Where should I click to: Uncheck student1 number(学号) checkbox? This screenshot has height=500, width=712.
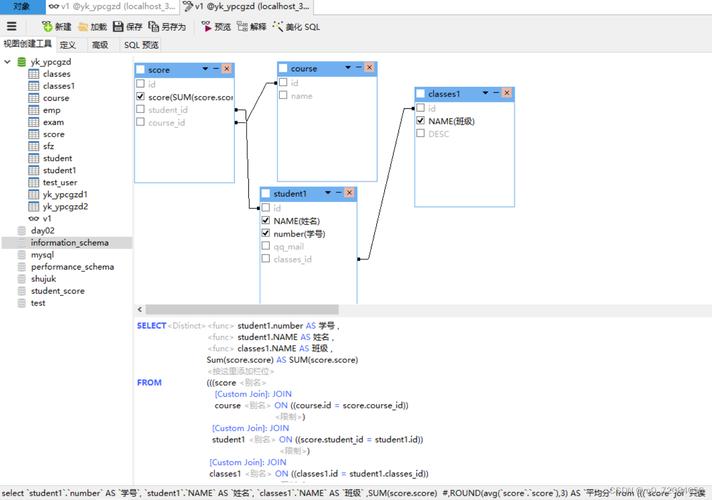click(x=266, y=233)
